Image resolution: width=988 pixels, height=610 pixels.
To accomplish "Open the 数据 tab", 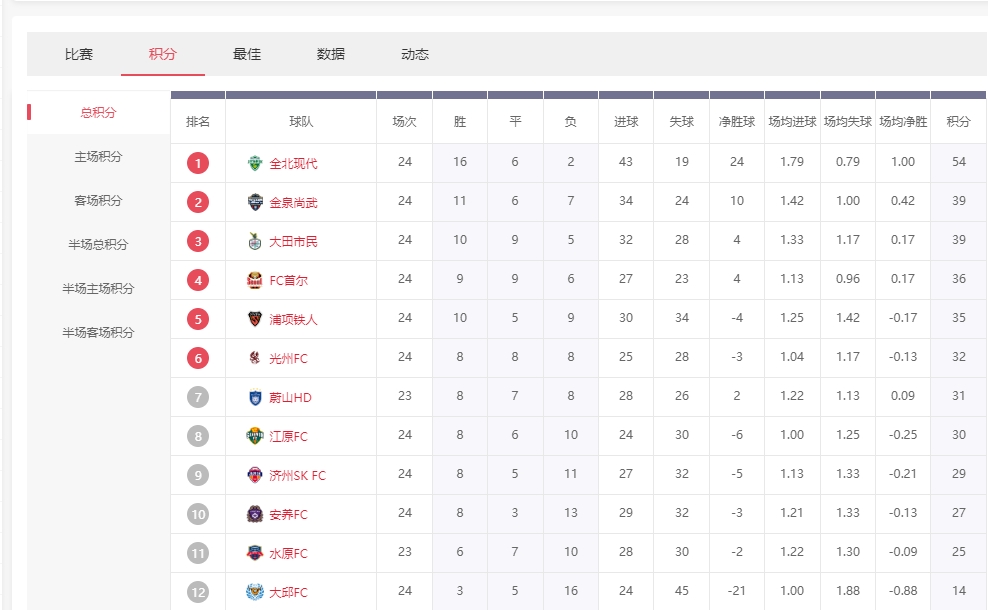I will 331,54.
